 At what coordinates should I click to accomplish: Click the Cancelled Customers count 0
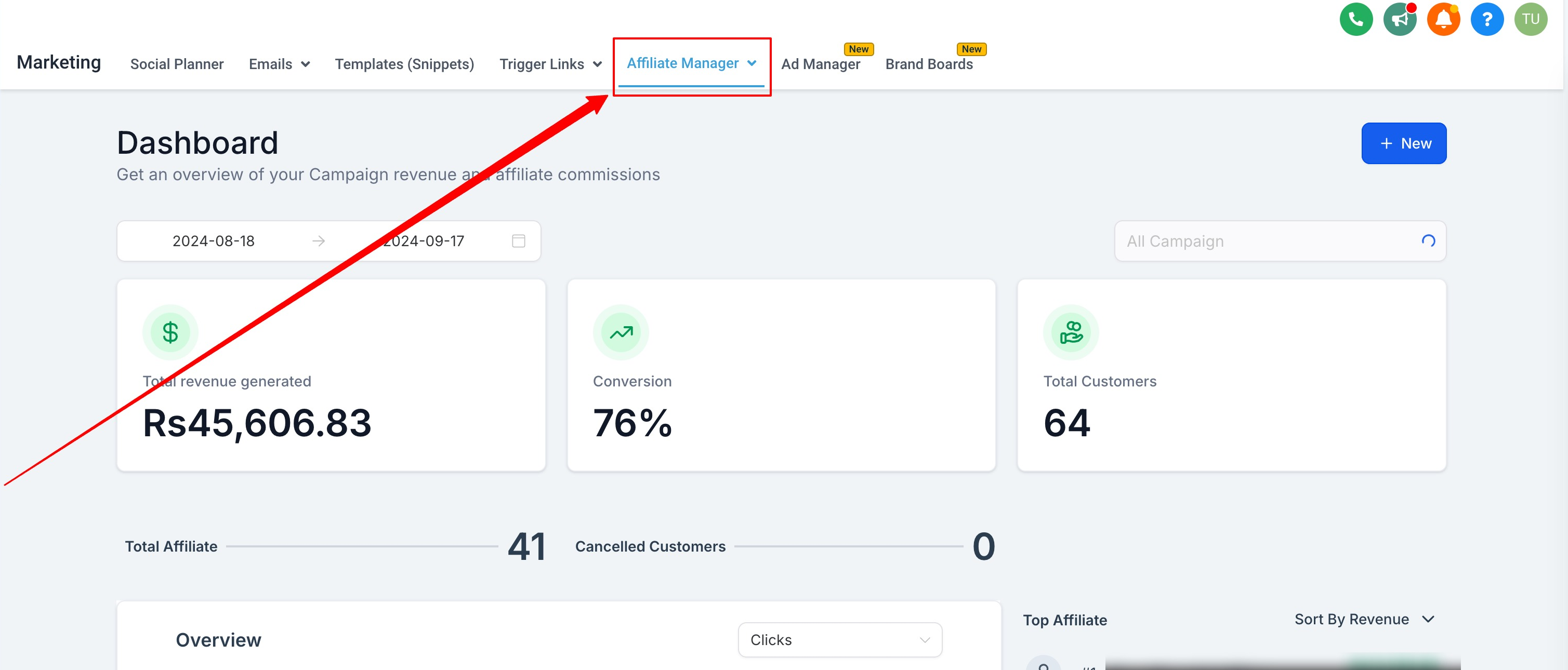click(x=983, y=546)
